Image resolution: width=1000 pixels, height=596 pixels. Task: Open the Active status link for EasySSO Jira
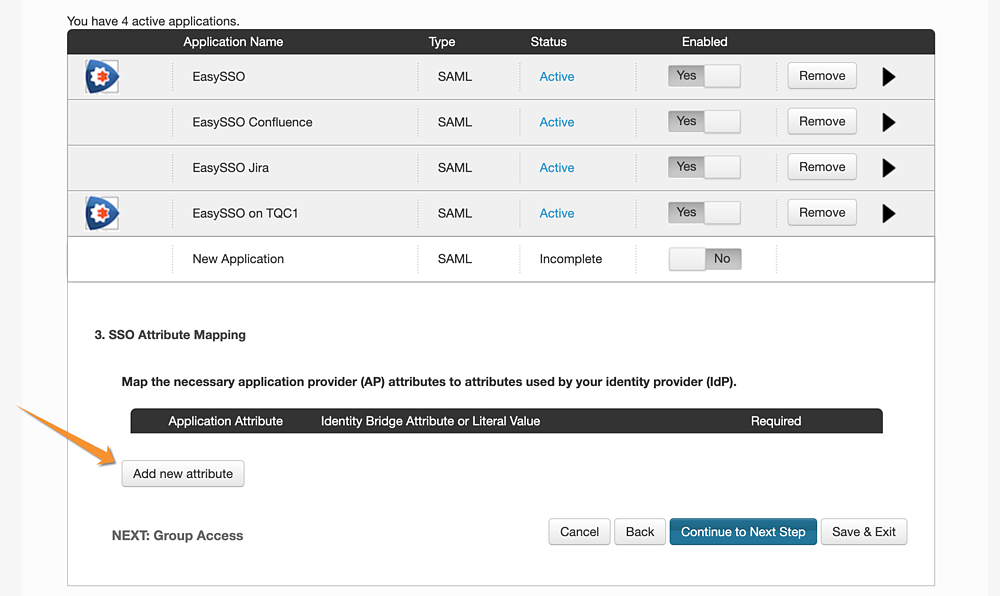click(557, 168)
